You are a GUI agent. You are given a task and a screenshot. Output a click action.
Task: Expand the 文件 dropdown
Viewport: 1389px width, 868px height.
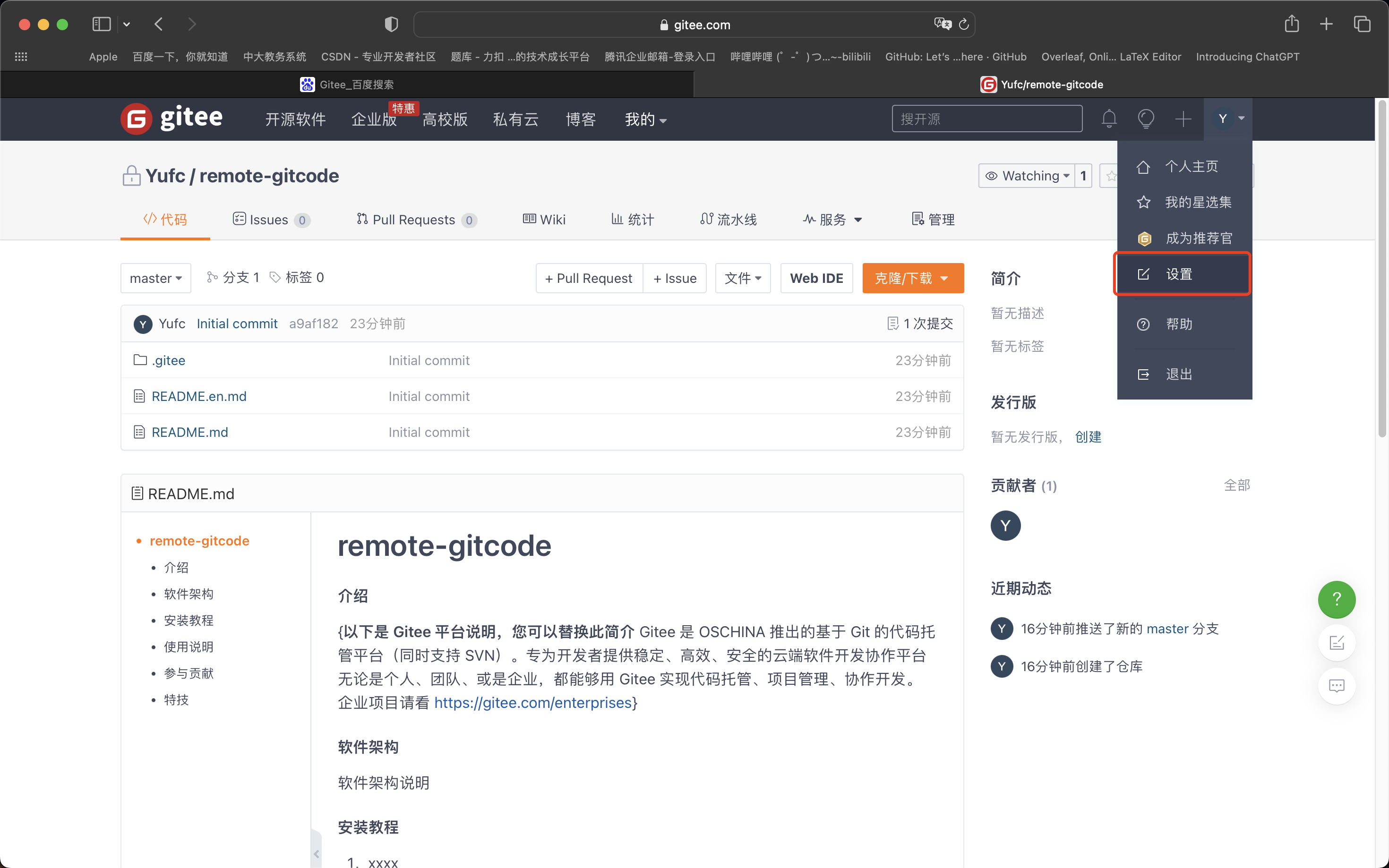742,279
